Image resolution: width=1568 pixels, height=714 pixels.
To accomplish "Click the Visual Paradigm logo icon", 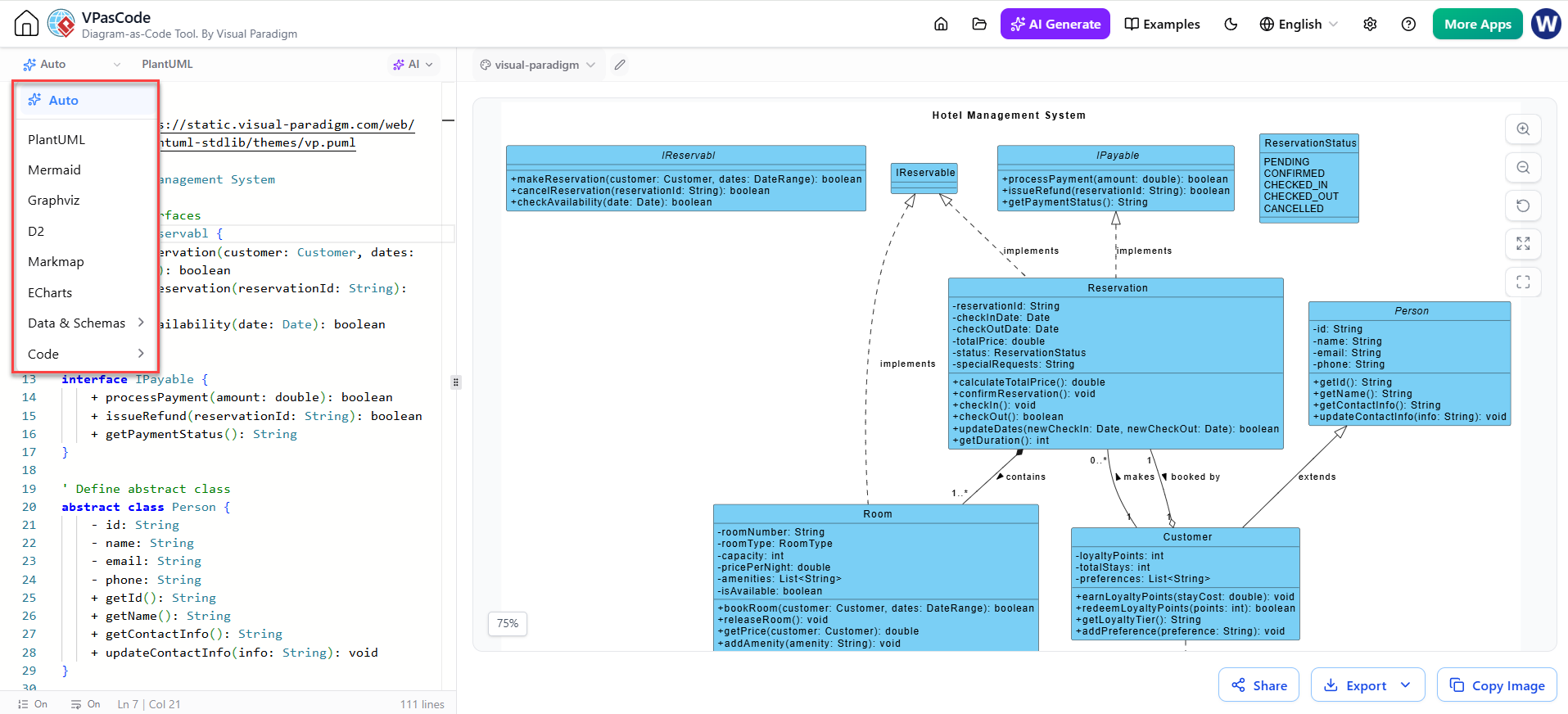I will tap(61, 24).
